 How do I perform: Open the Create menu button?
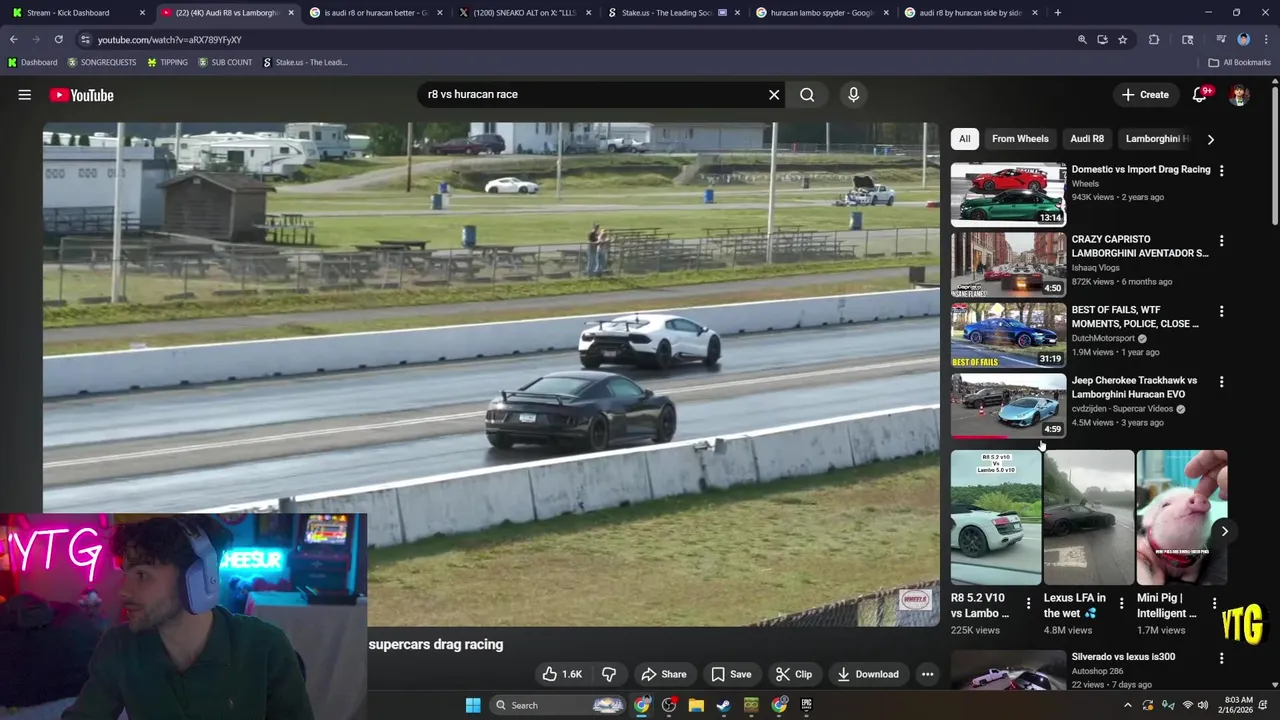coord(1145,95)
